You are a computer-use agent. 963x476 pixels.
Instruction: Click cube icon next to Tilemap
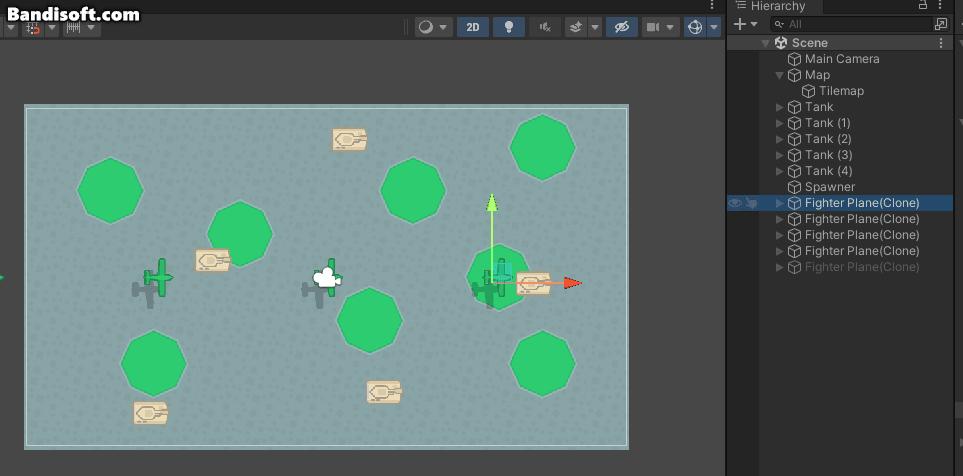click(809, 91)
